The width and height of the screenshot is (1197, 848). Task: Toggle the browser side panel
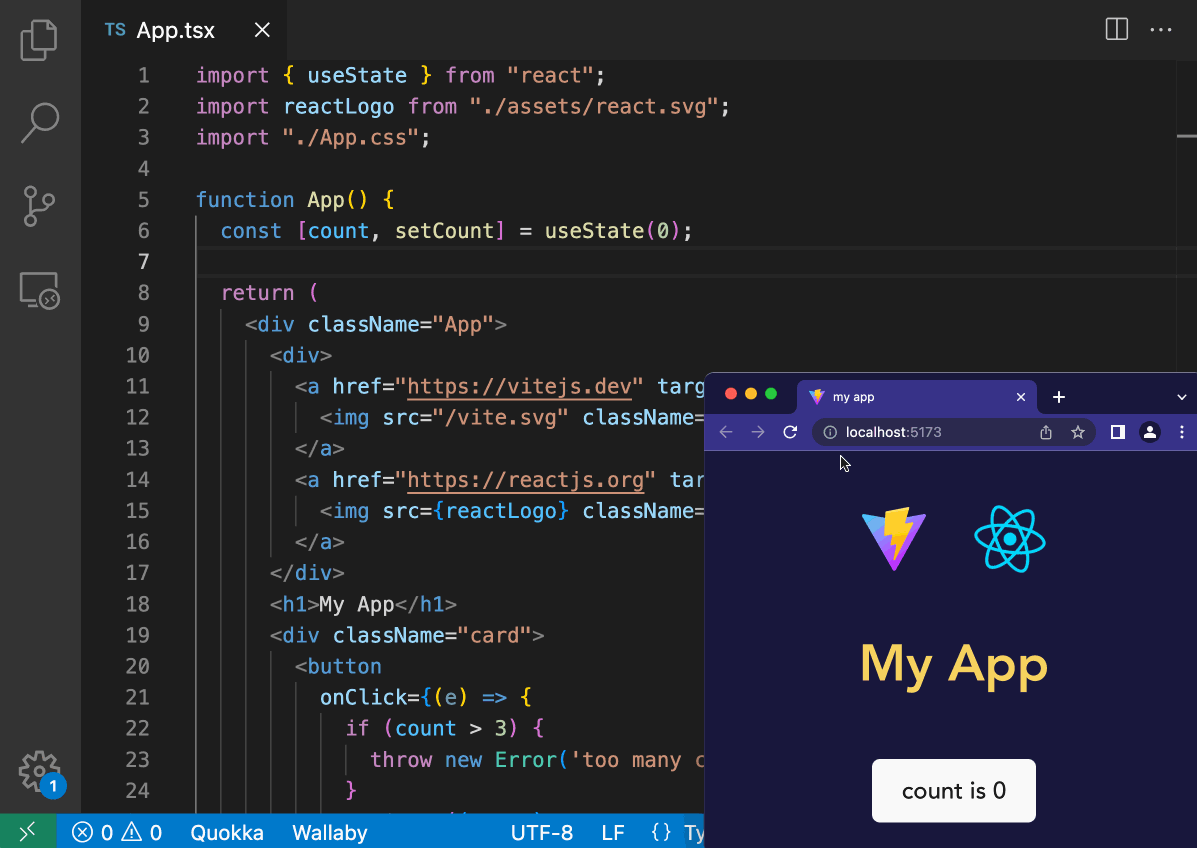pos(1118,432)
